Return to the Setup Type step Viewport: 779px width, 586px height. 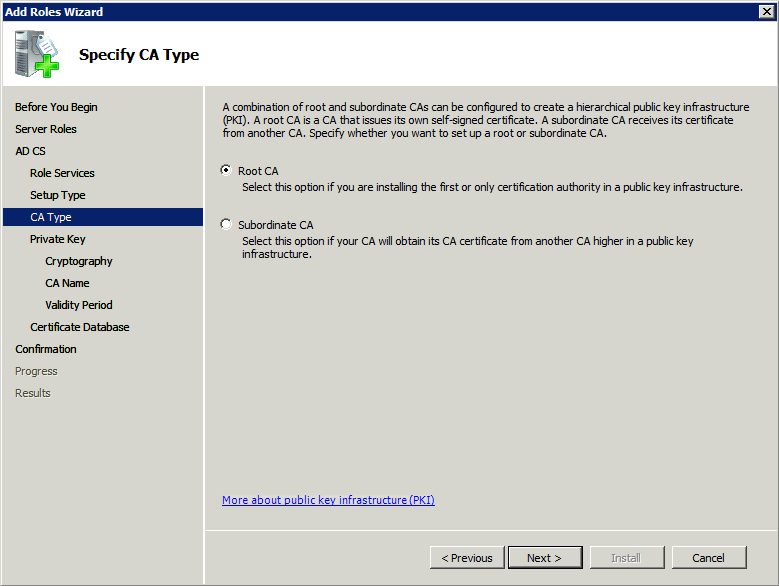click(x=58, y=195)
